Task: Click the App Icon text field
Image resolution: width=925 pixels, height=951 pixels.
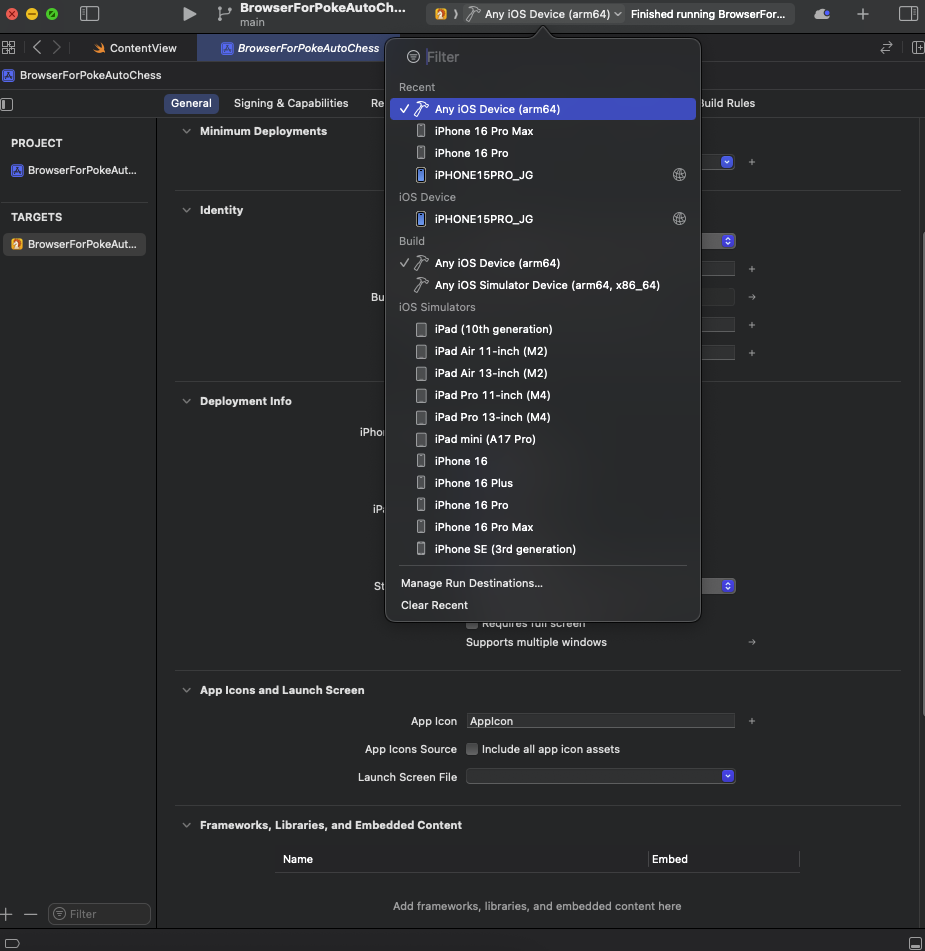Action: click(600, 721)
